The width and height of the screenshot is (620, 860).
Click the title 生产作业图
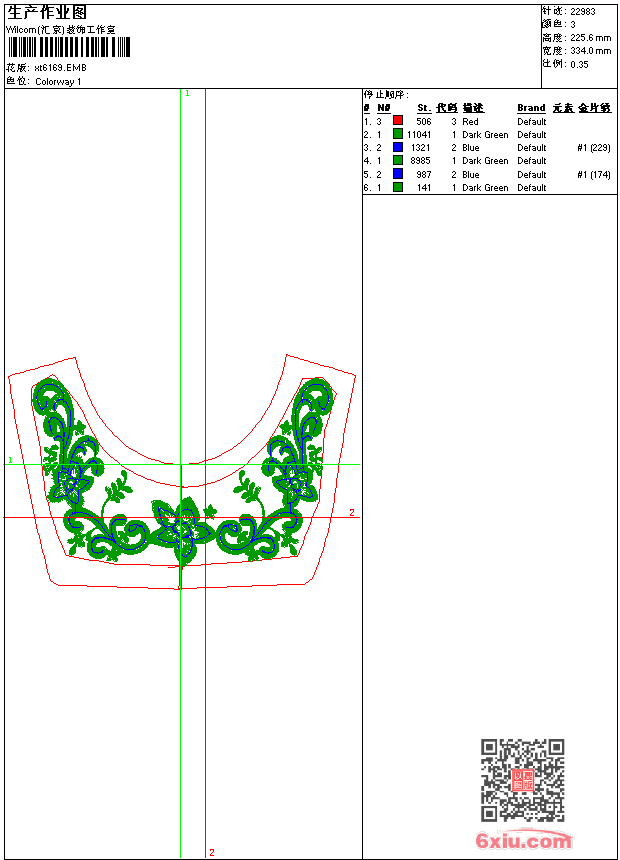47,13
